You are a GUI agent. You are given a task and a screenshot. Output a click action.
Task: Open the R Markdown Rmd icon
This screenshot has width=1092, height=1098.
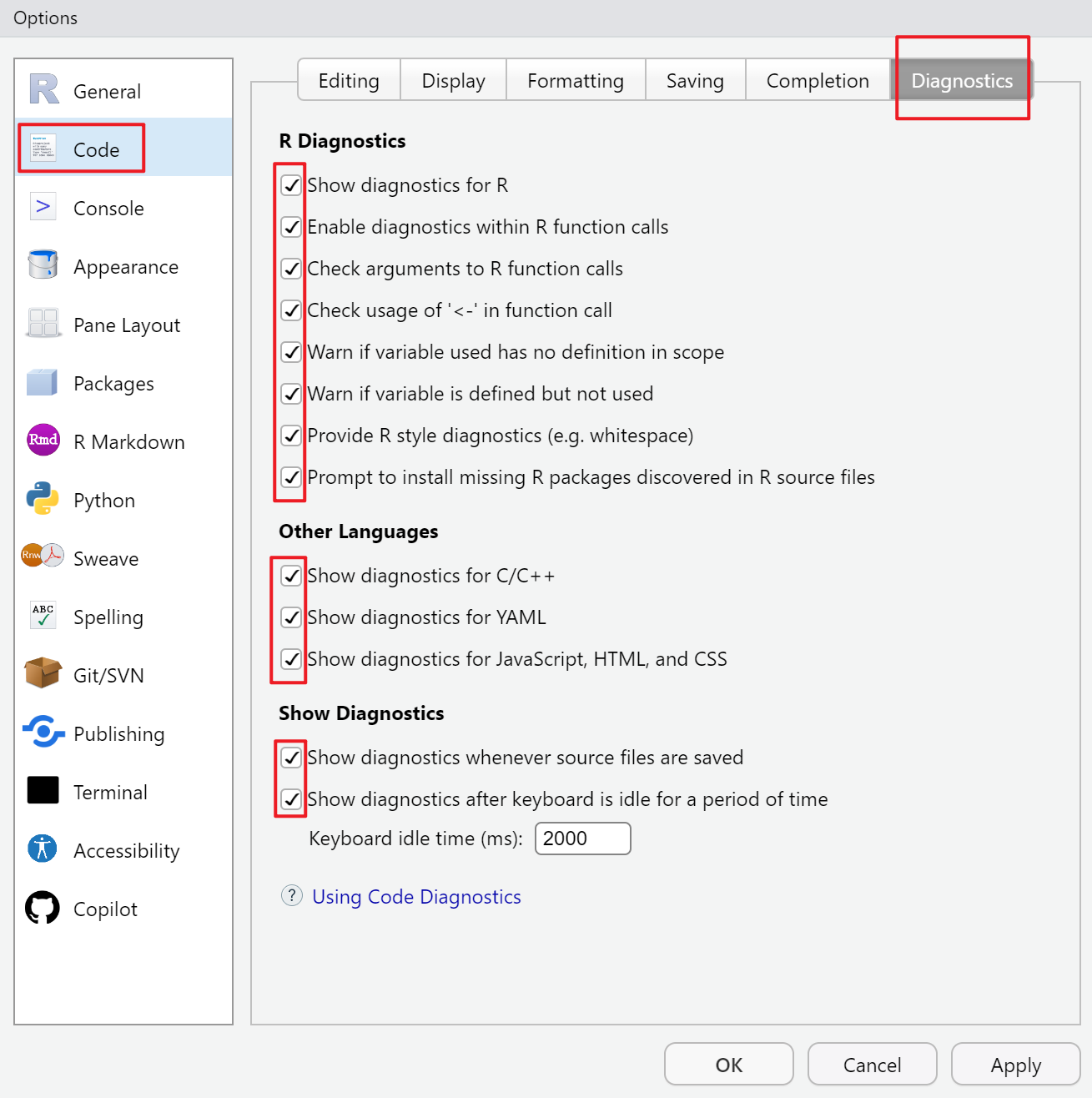click(x=43, y=440)
